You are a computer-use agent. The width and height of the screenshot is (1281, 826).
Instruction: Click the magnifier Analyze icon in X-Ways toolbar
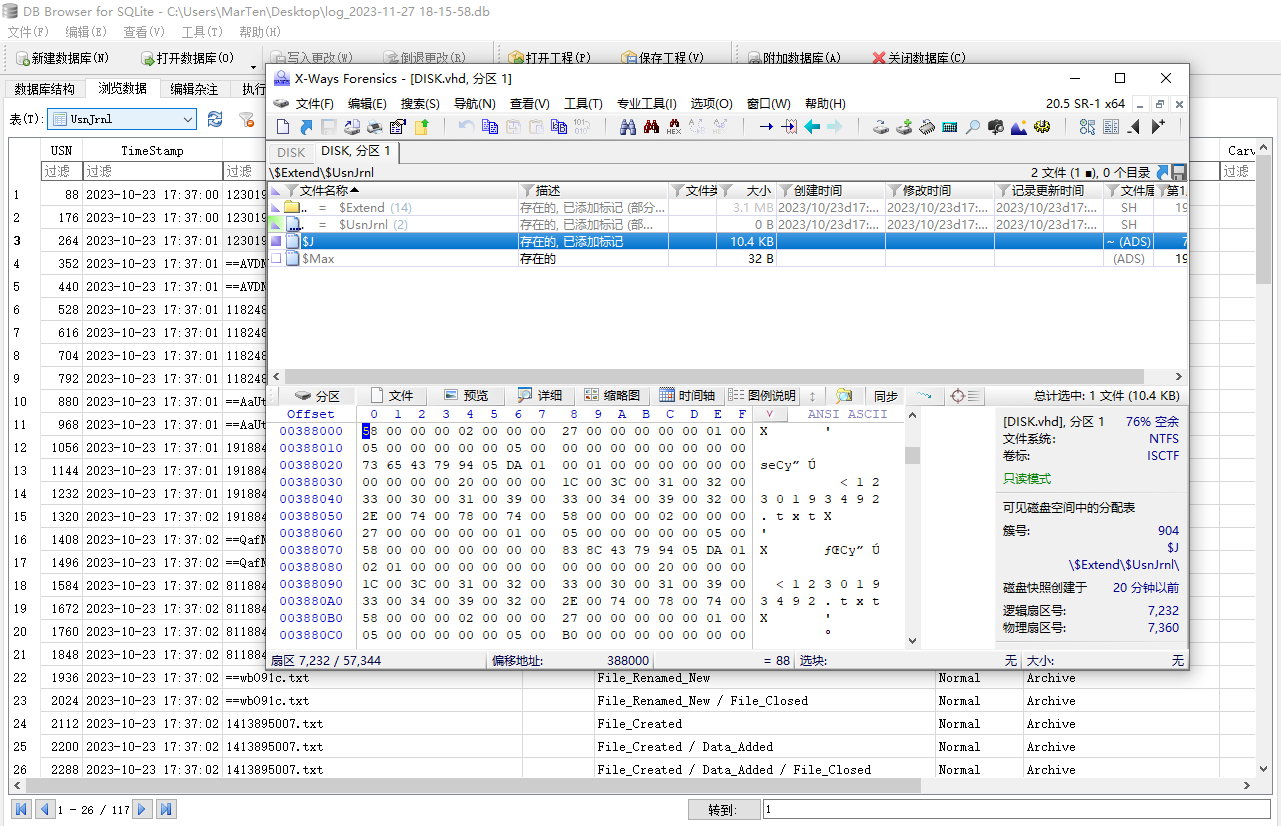(x=972, y=127)
